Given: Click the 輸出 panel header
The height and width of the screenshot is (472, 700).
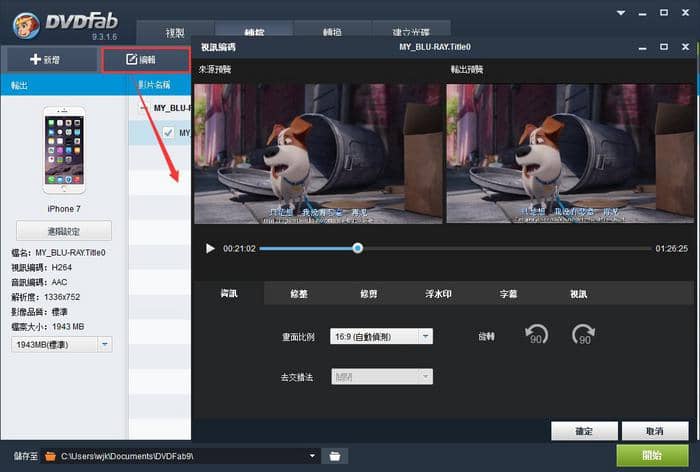Looking at the screenshot, I should 19,85.
